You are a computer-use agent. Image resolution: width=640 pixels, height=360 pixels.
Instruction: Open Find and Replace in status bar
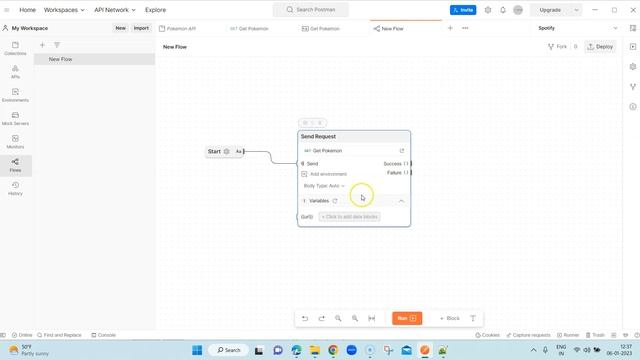(59, 335)
